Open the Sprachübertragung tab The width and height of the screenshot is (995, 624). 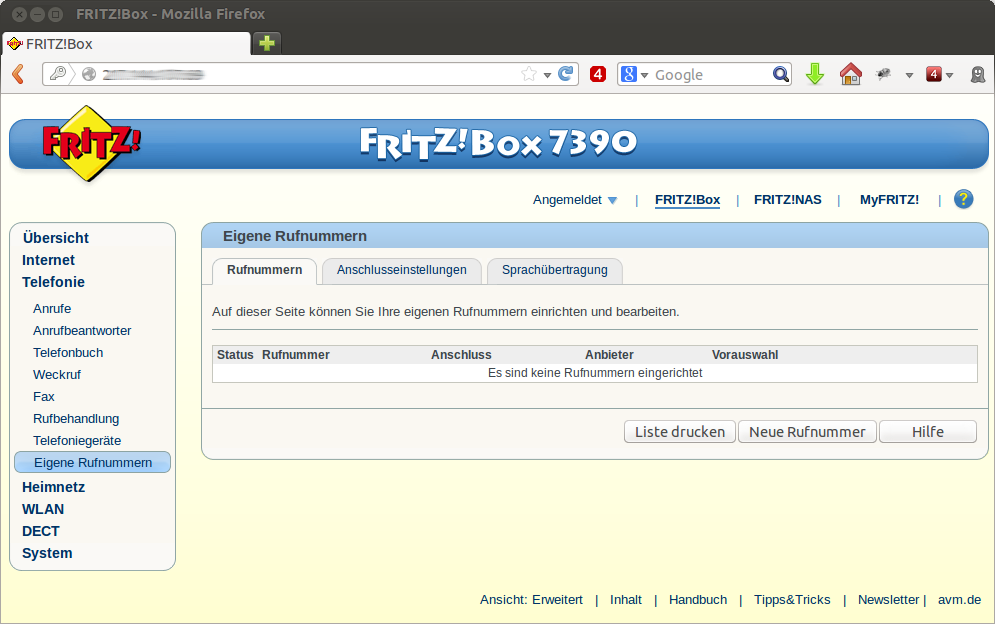[x=555, y=270]
